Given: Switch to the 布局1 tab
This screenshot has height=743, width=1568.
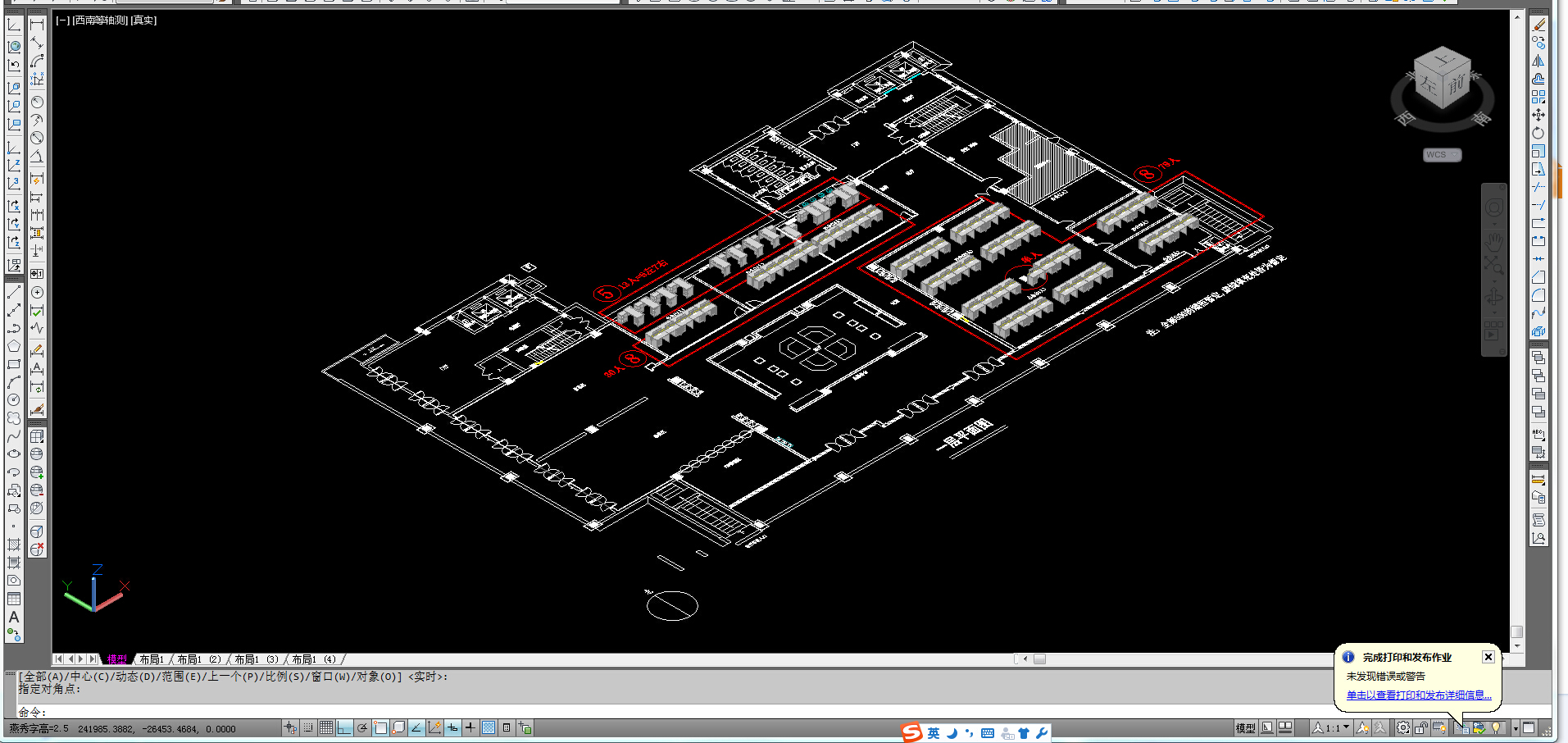Looking at the screenshot, I should coord(152,659).
